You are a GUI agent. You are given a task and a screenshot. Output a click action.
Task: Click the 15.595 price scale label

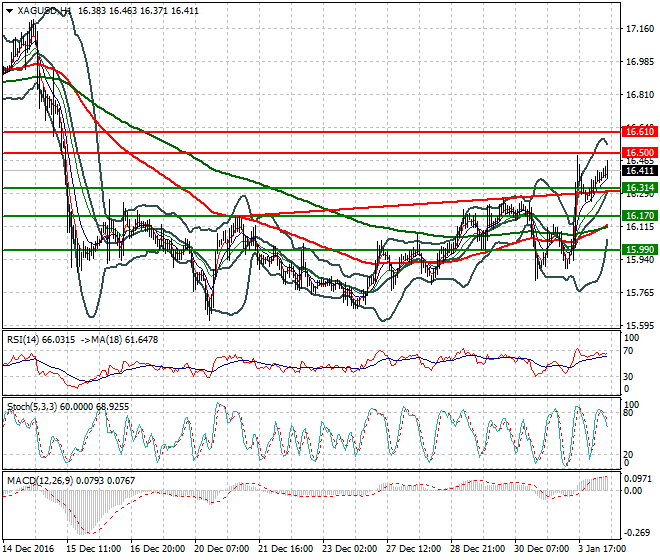tap(640, 325)
